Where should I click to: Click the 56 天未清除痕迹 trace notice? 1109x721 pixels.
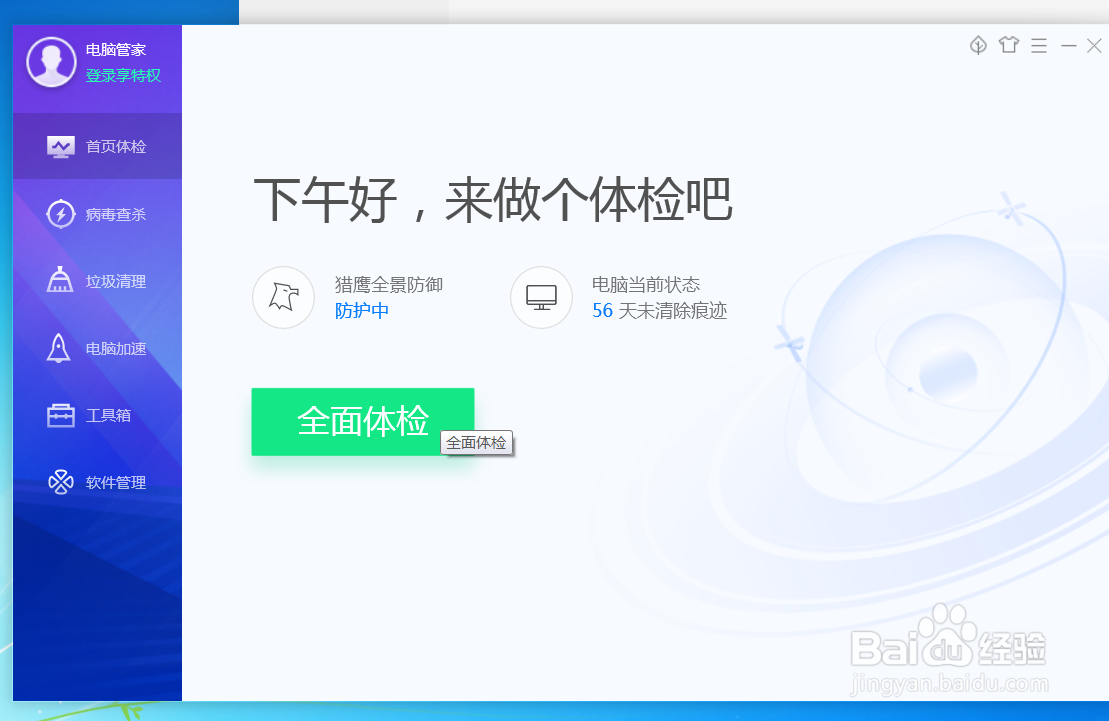[x=661, y=311]
